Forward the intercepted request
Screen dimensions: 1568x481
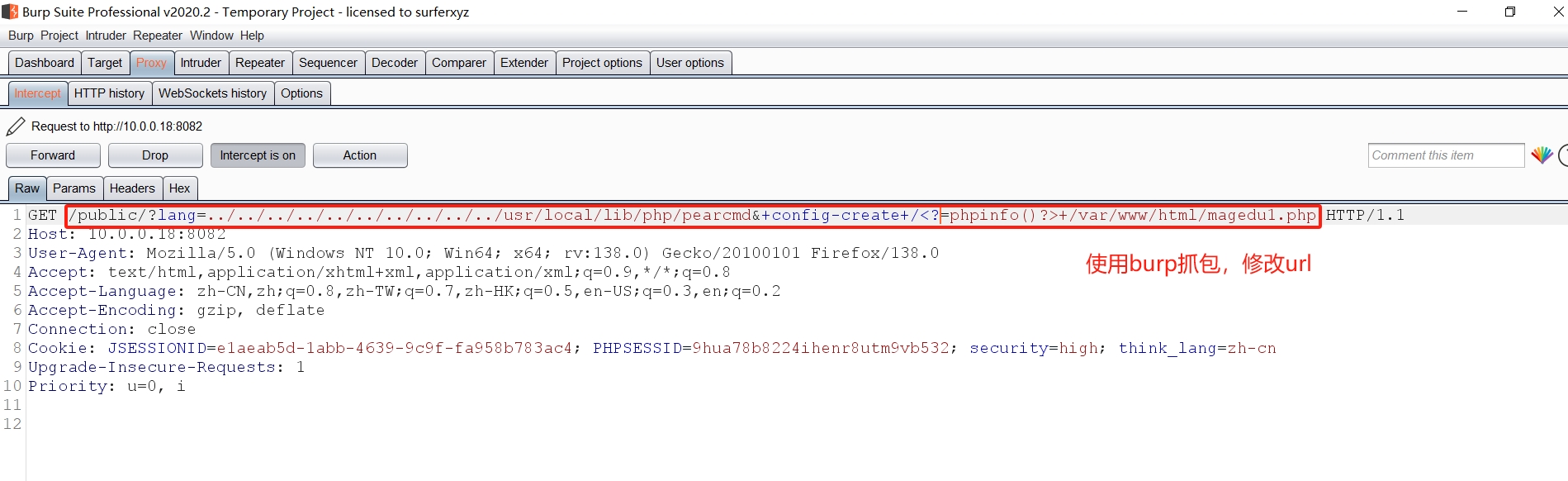[x=53, y=155]
